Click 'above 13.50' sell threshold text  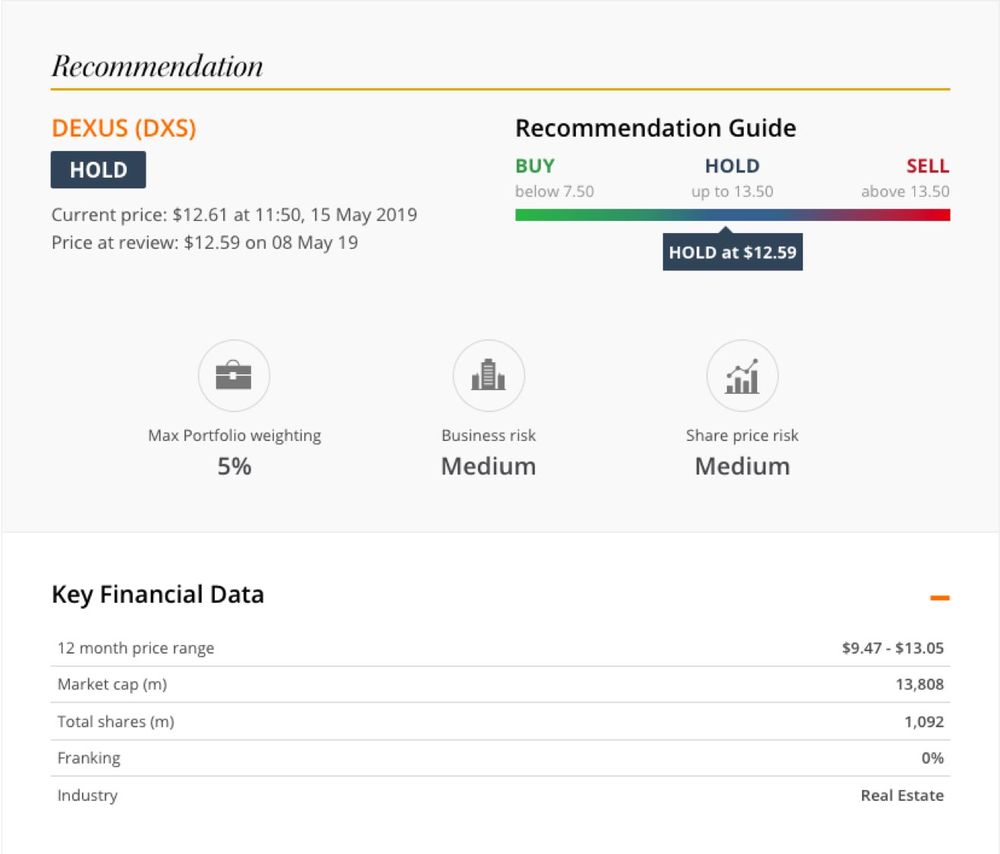(905, 191)
